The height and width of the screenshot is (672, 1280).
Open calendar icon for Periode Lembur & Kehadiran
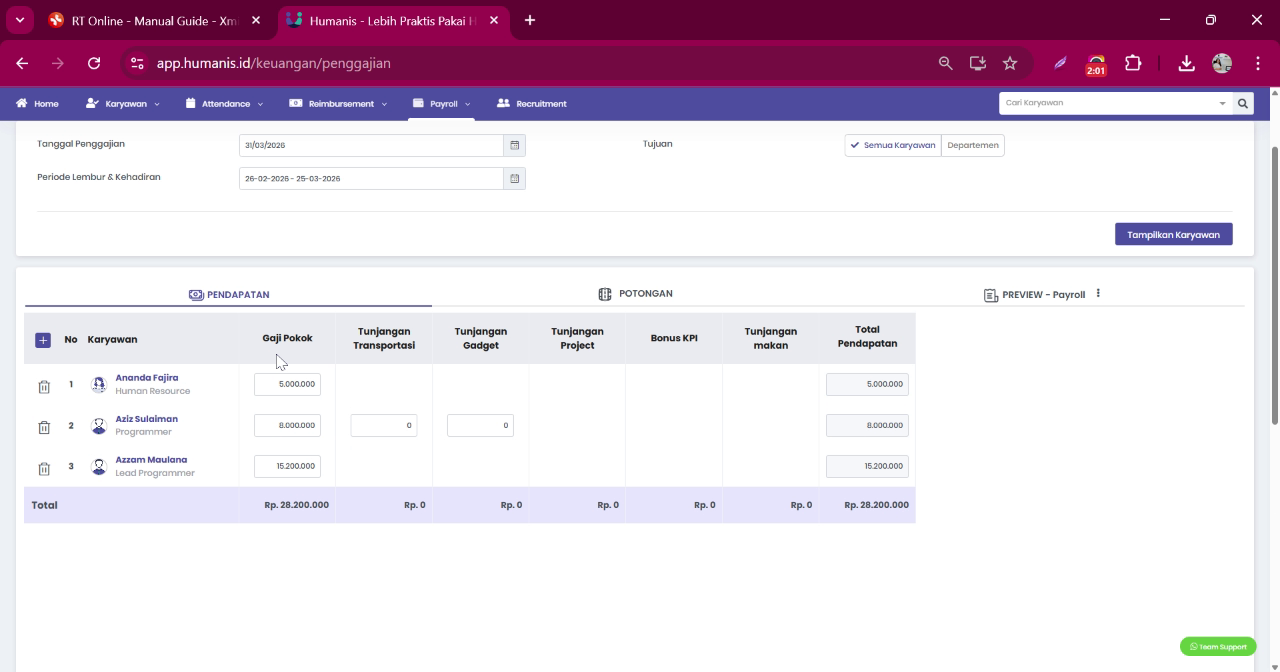(515, 178)
